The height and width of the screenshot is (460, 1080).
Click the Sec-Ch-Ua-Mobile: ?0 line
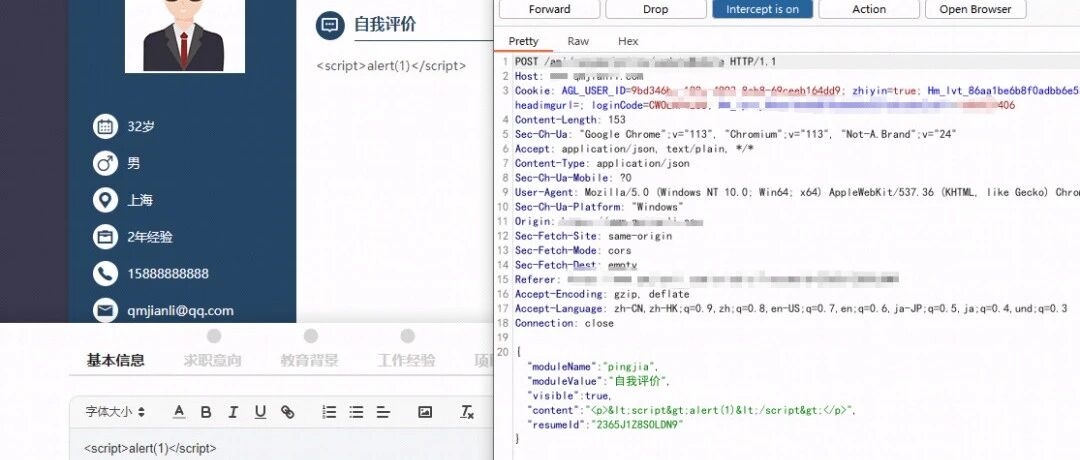573,178
